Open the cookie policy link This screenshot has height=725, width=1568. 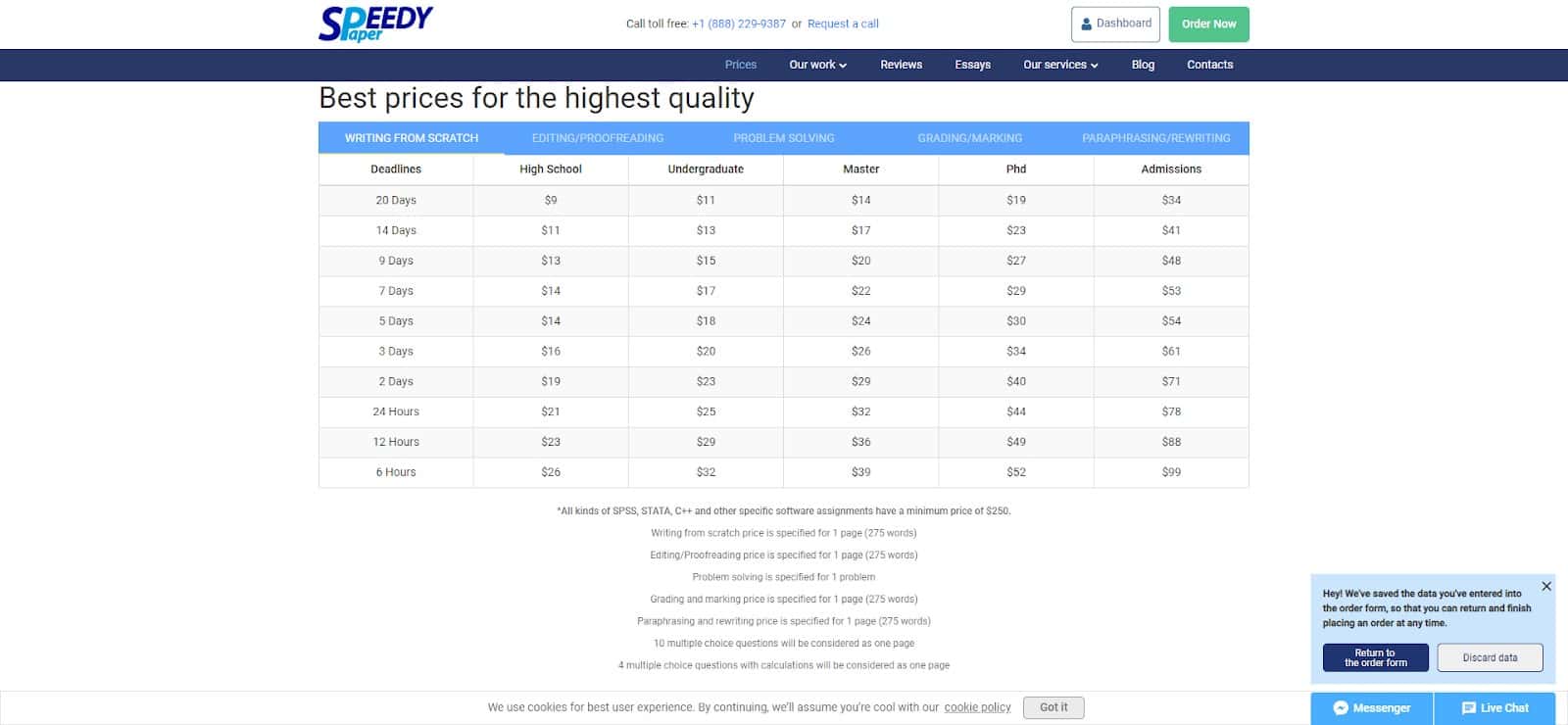pos(977,707)
